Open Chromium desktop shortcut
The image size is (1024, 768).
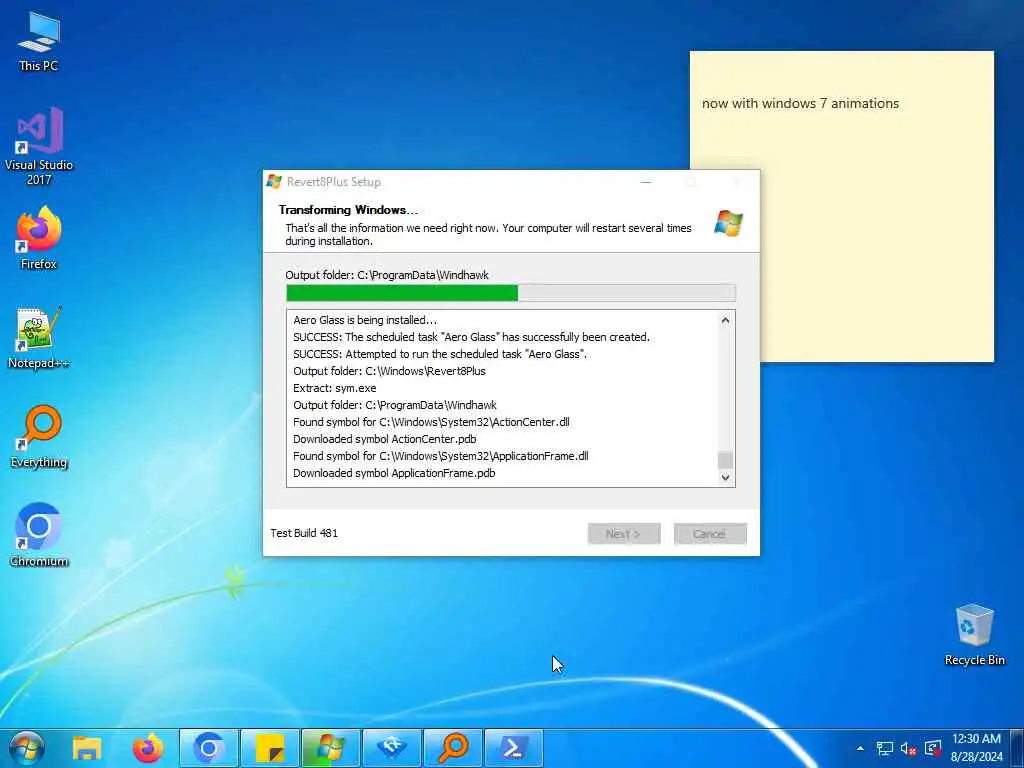coord(39,535)
